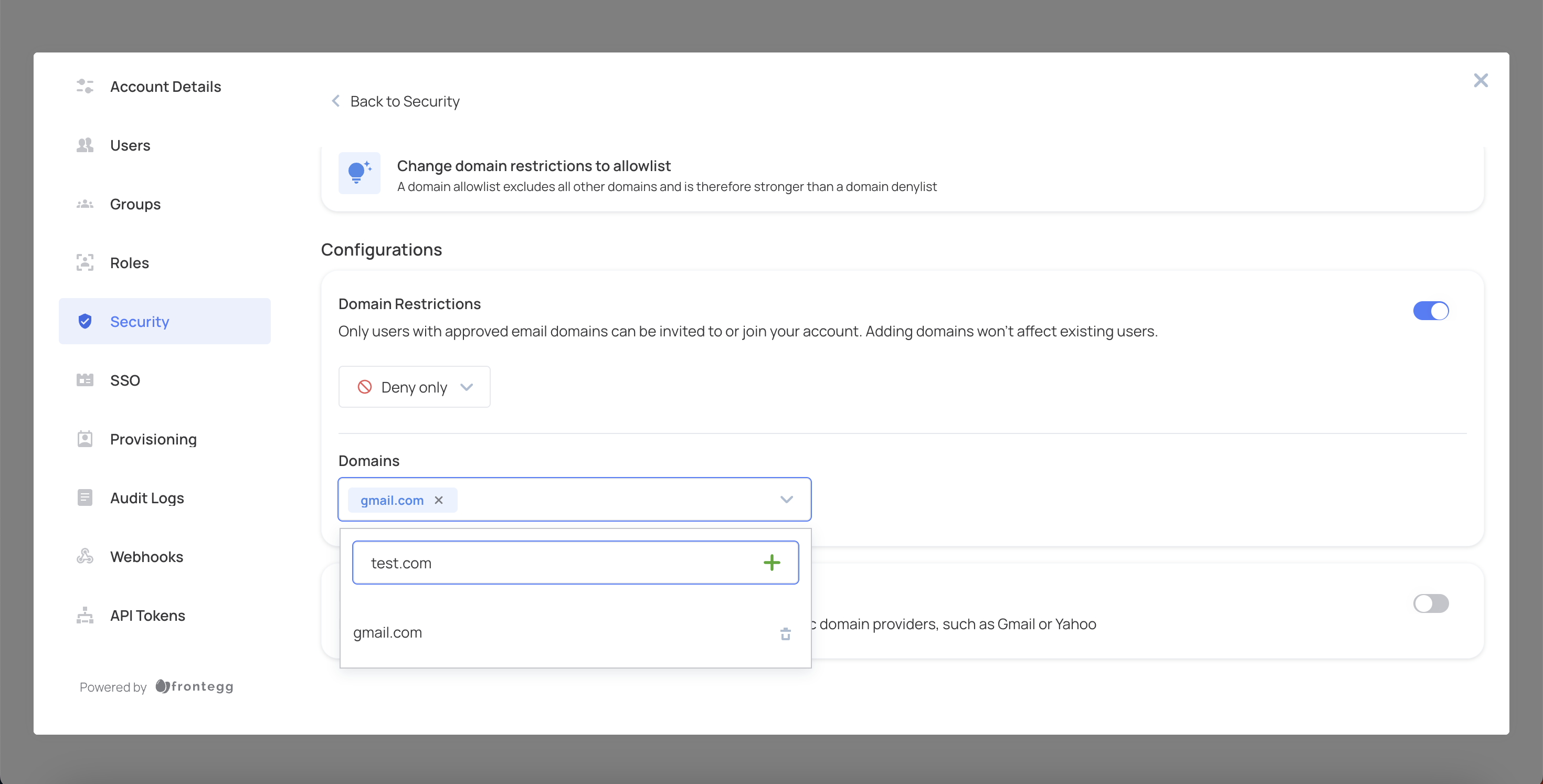Open the Audit Logs menu item
Screen dimensions: 1543x784
click(x=147, y=497)
